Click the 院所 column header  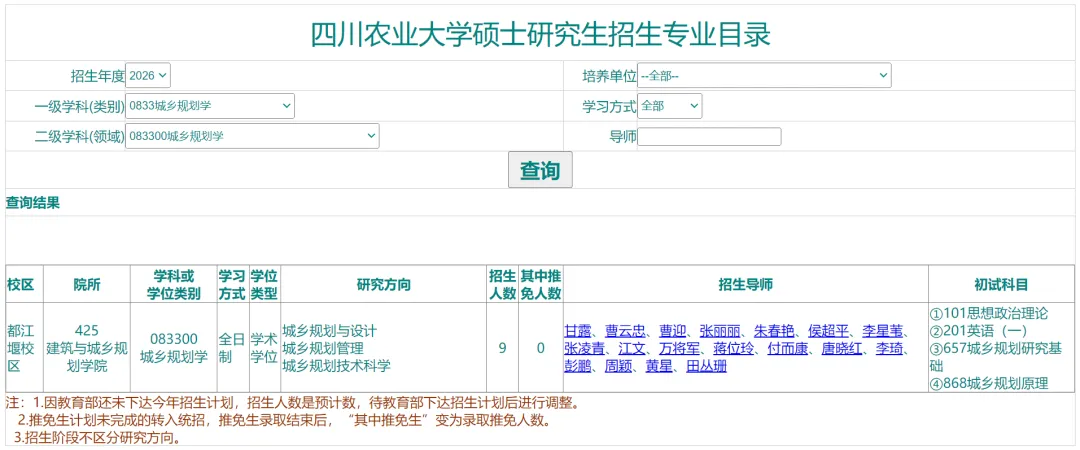coord(87,285)
